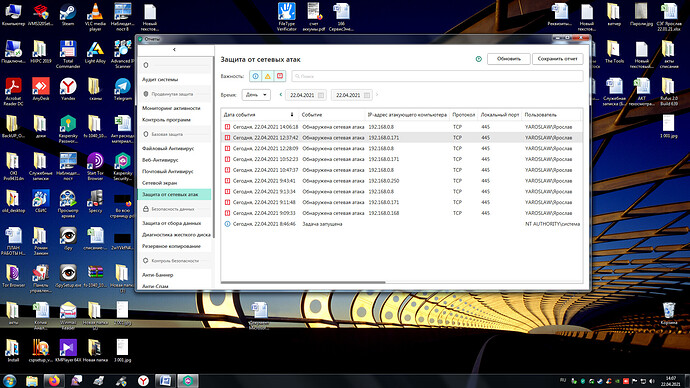Open Kaspersky from the taskbar
This screenshot has height=388, width=690.
tap(188, 381)
